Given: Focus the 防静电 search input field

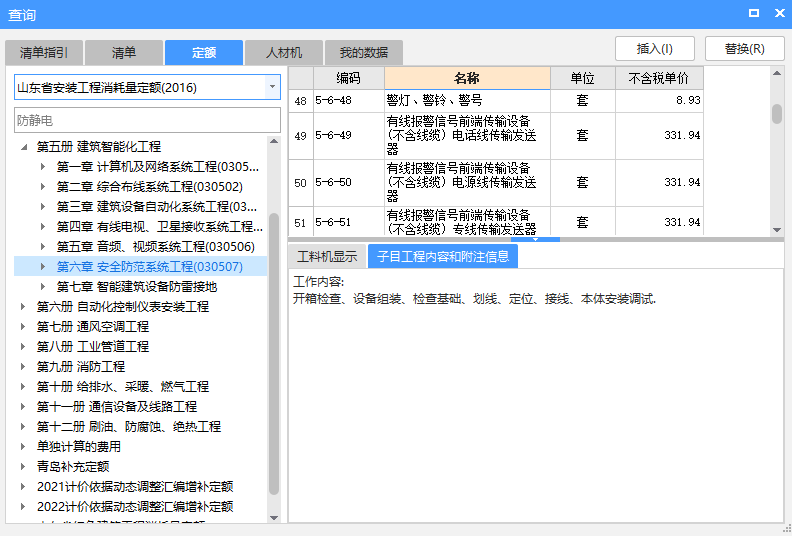Looking at the screenshot, I should 147,120.
